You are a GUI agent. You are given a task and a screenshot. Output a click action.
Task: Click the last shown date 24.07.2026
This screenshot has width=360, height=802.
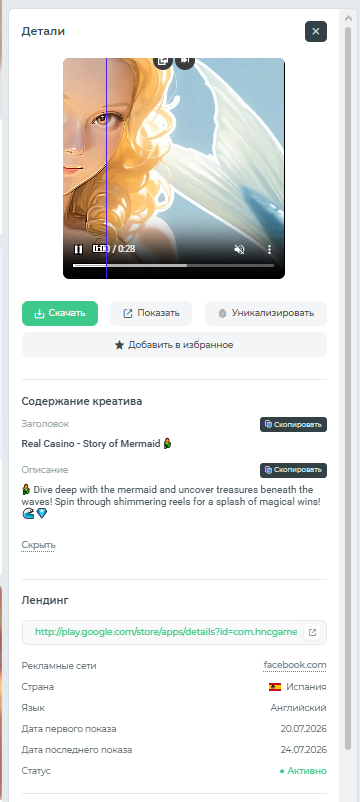303,750
